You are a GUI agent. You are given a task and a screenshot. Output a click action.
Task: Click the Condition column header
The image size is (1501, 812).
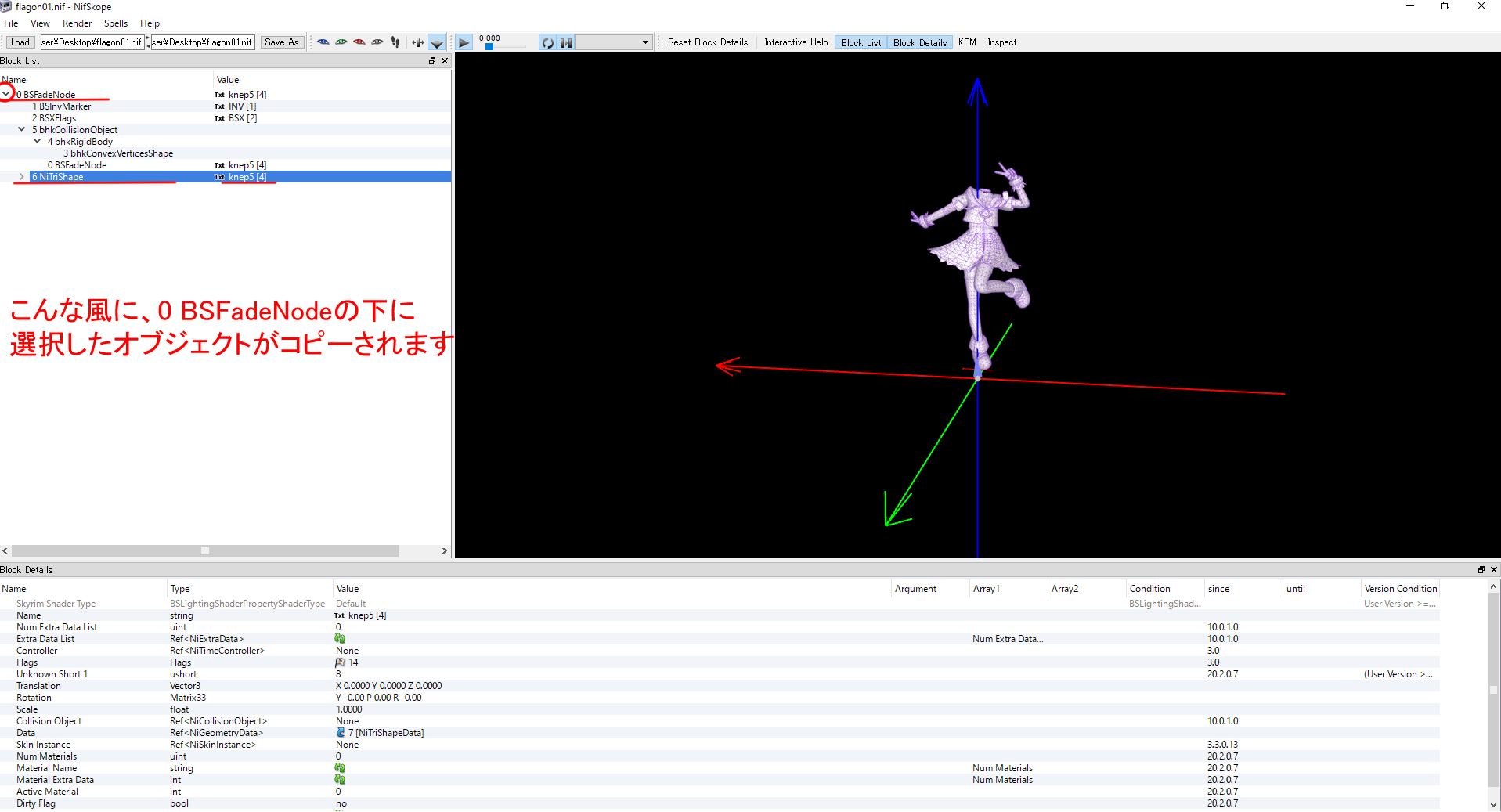(1165, 589)
